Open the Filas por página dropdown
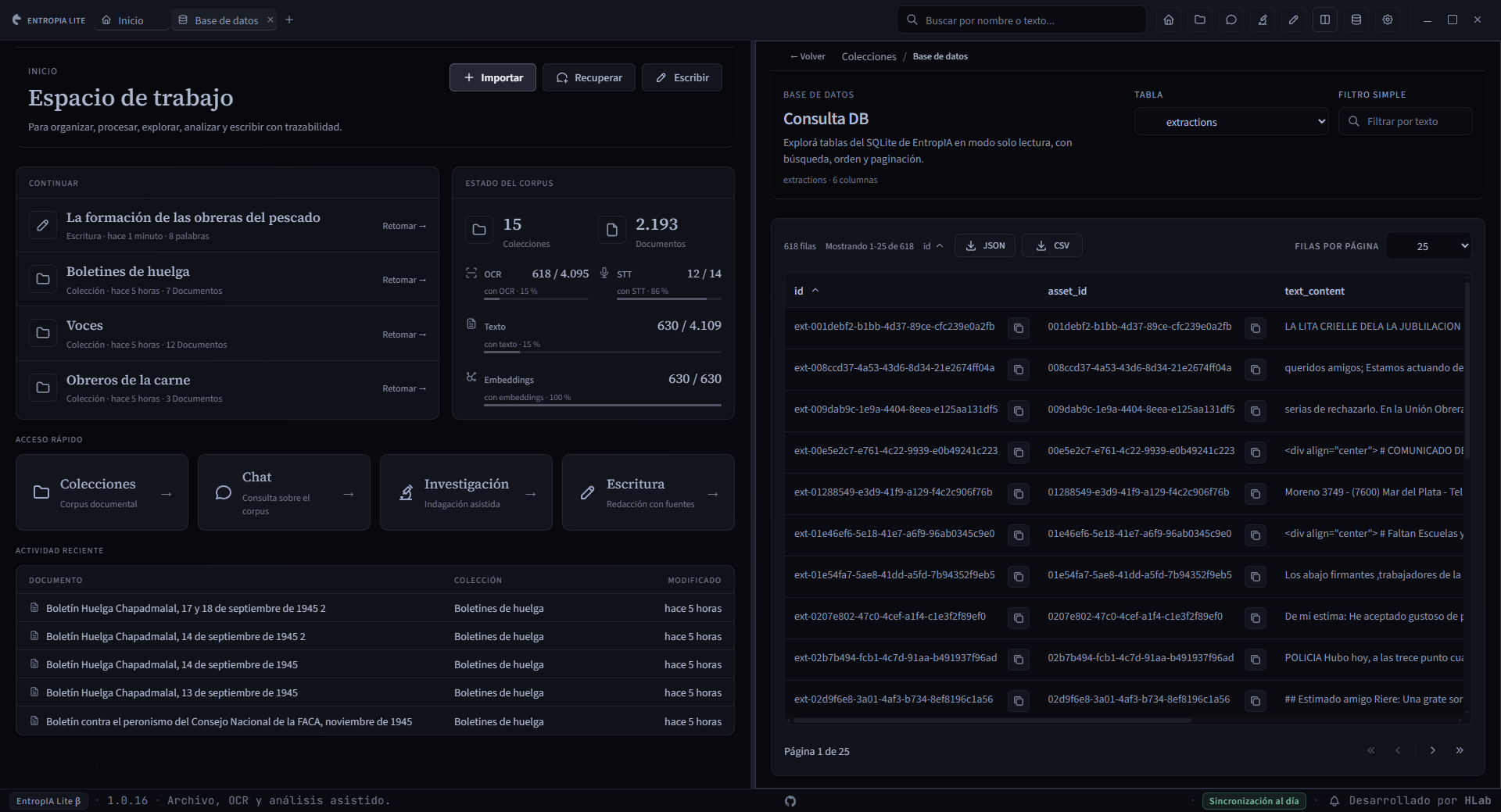This screenshot has width=1501, height=812. click(1429, 246)
